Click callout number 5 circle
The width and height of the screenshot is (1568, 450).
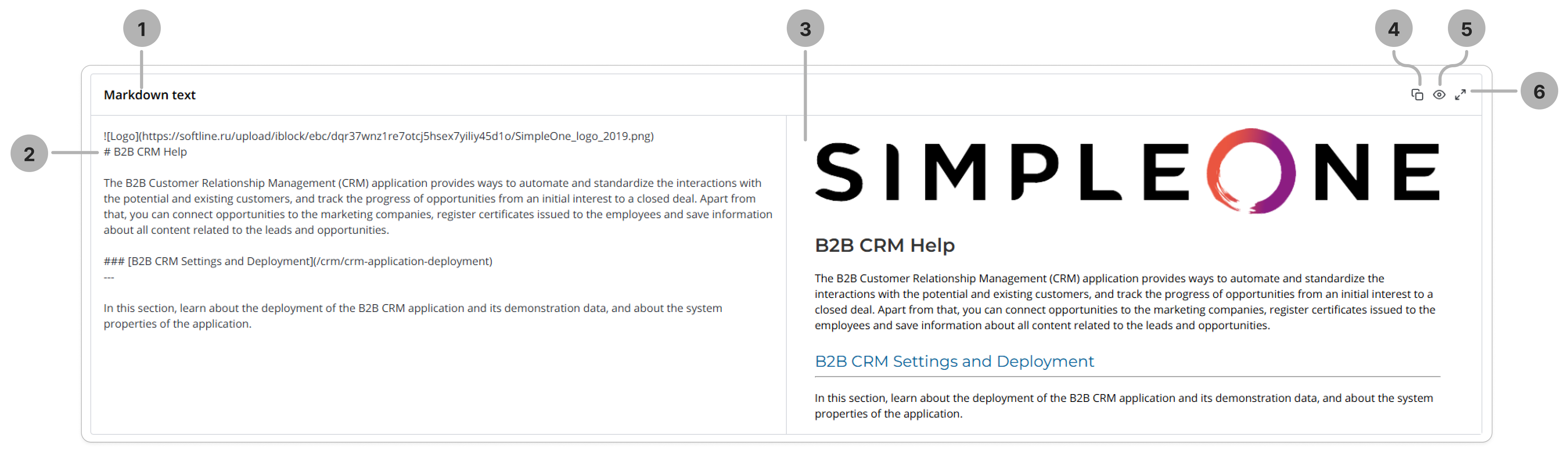pos(1466,29)
